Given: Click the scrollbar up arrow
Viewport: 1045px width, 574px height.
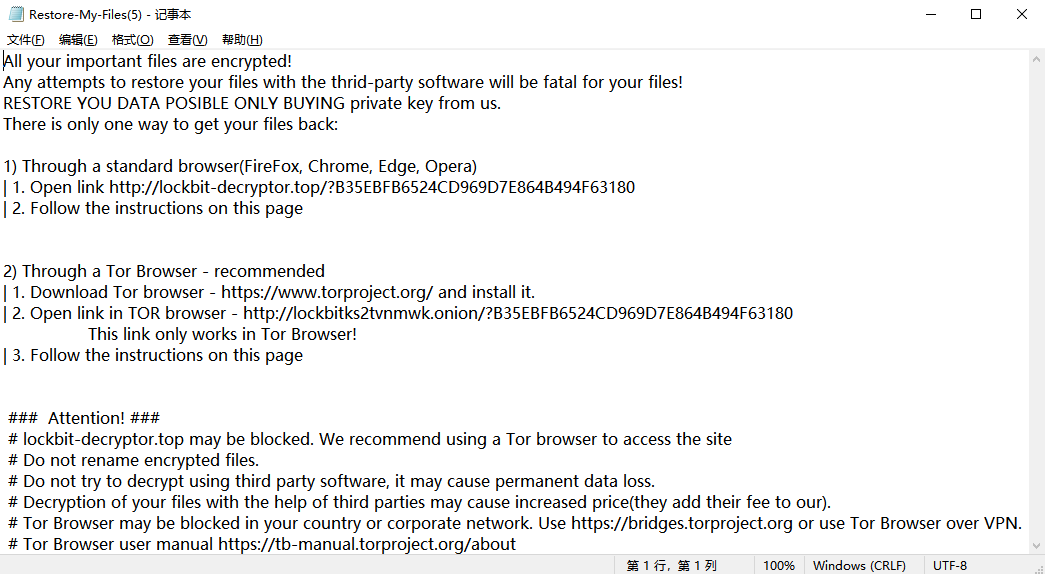Looking at the screenshot, I should 1036,59.
